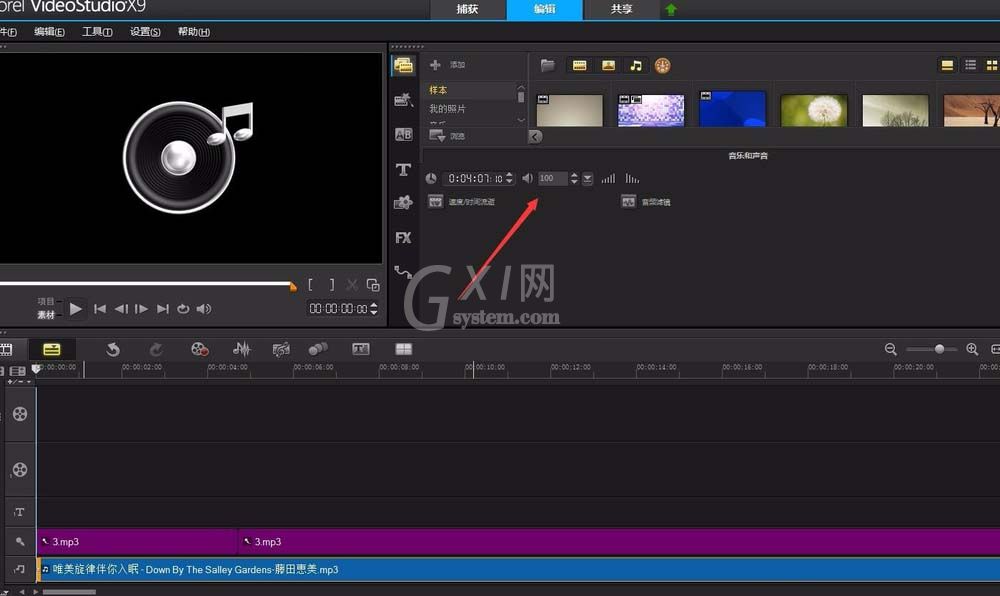Viewport: 1000px width, 596px height.
Task: Jump to the start of the preview
Action: click(100, 309)
